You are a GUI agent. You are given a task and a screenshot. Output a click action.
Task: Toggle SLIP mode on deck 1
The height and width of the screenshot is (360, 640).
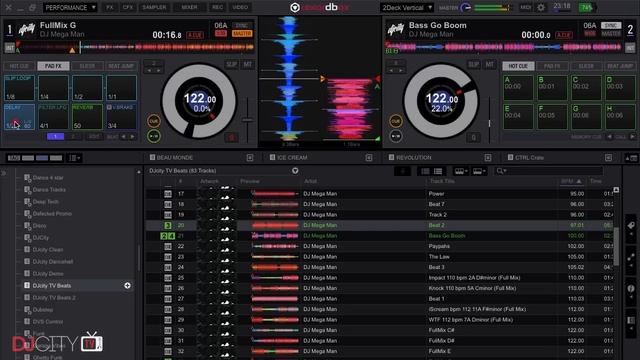coord(231,64)
